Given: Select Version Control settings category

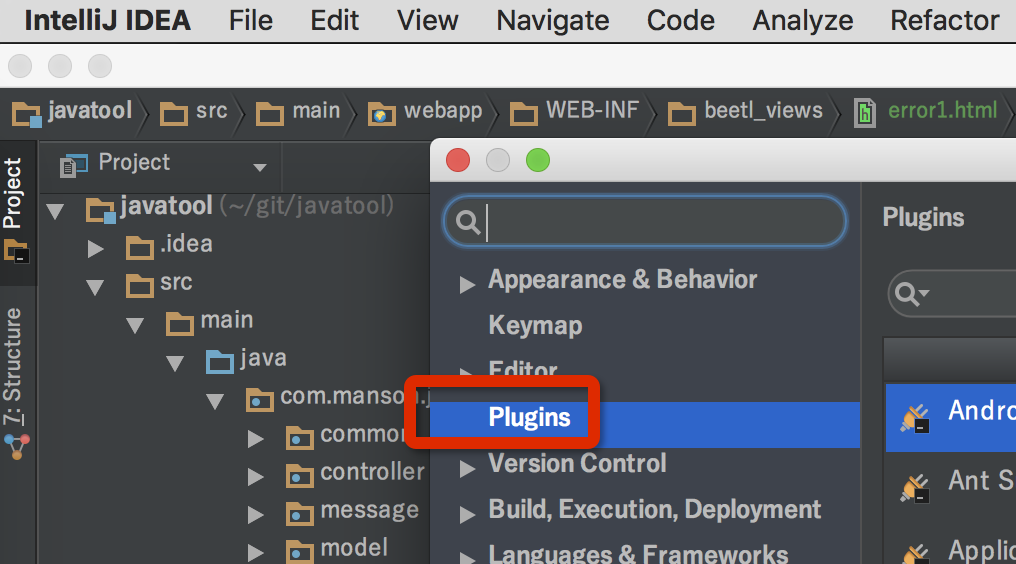Looking at the screenshot, I should point(577,464).
